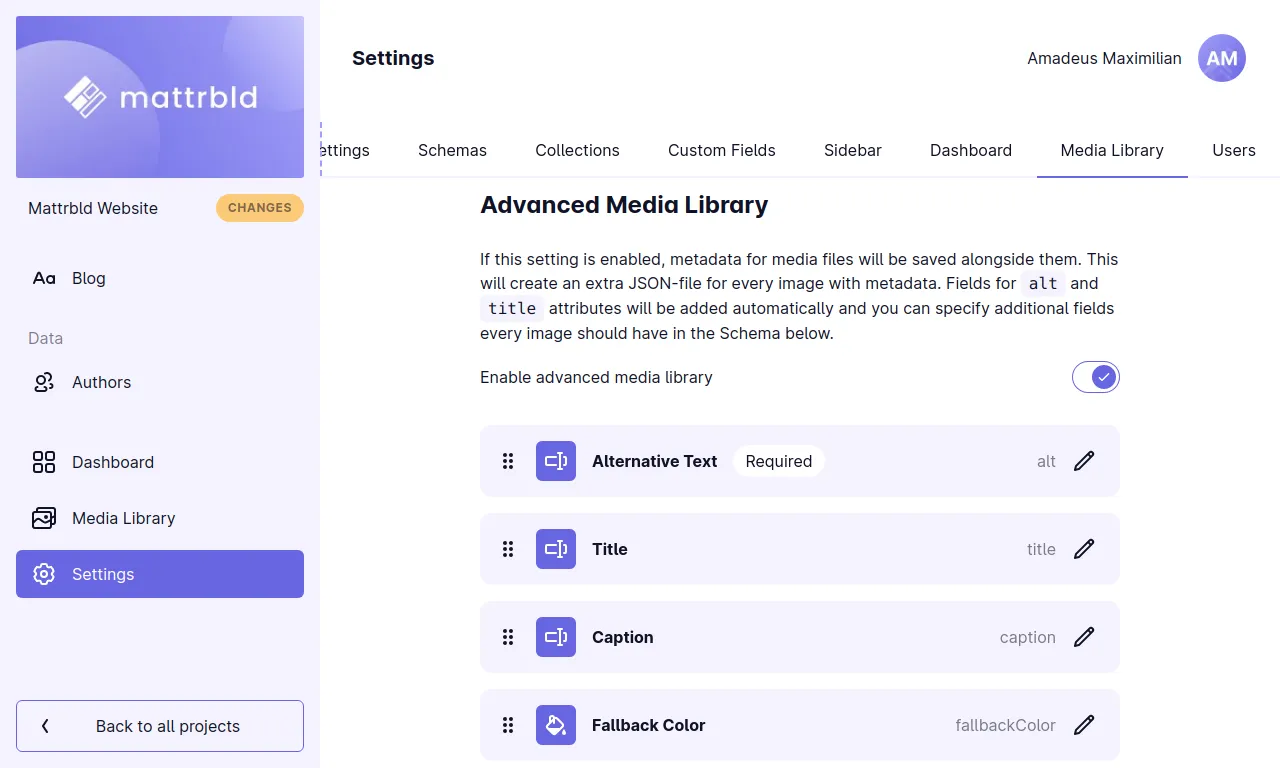Open Settings from the sidebar
This screenshot has height=768, width=1280.
tap(103, 574)
